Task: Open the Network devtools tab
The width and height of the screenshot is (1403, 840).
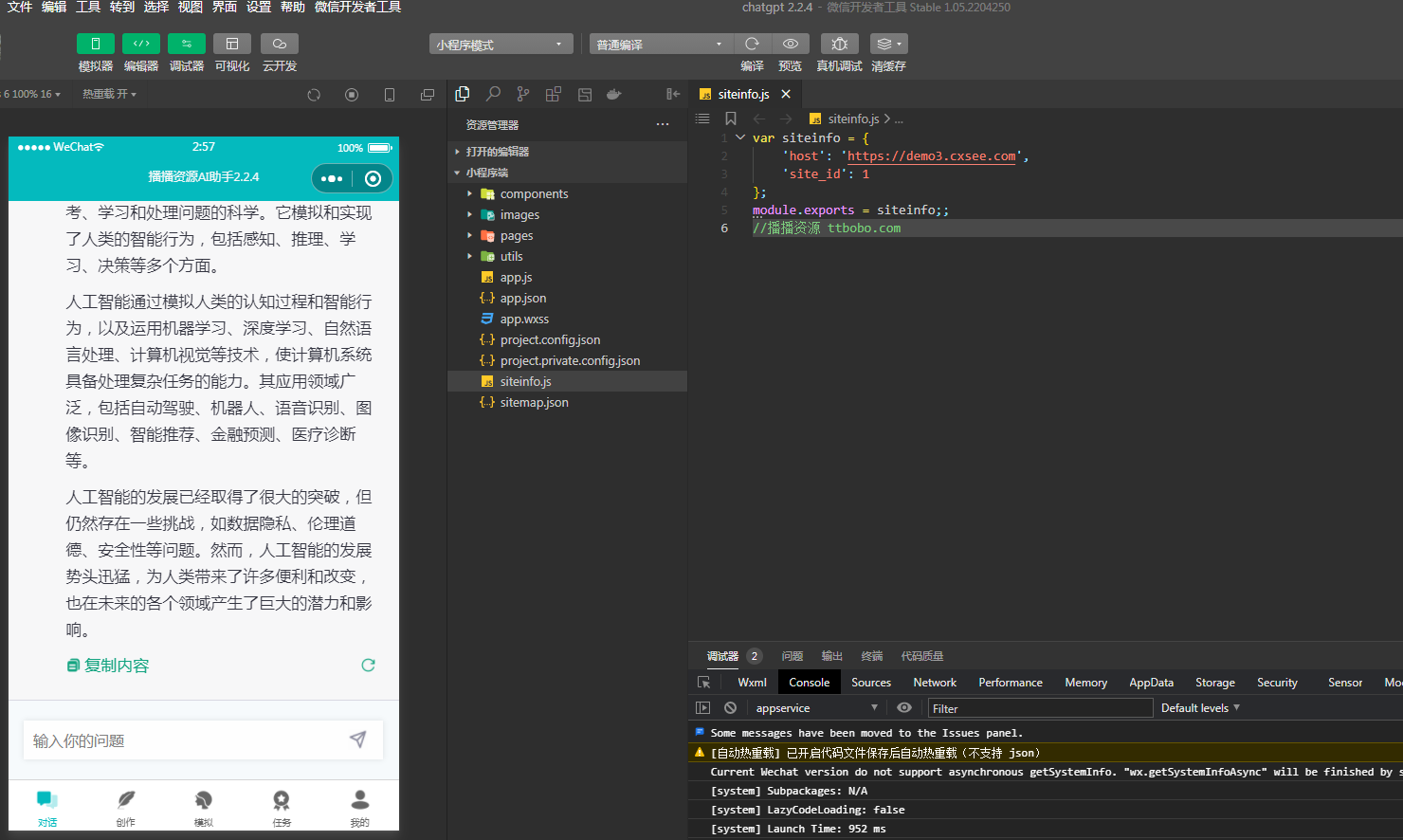Action: pyautogui.click(x=935, y=683)
